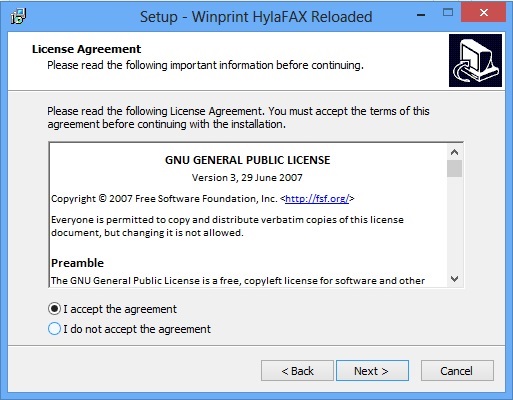Click the Version 3, 29 June 2007 line
Image resolution: width=513 pixels, height=400 pixels.
point(247,177)
